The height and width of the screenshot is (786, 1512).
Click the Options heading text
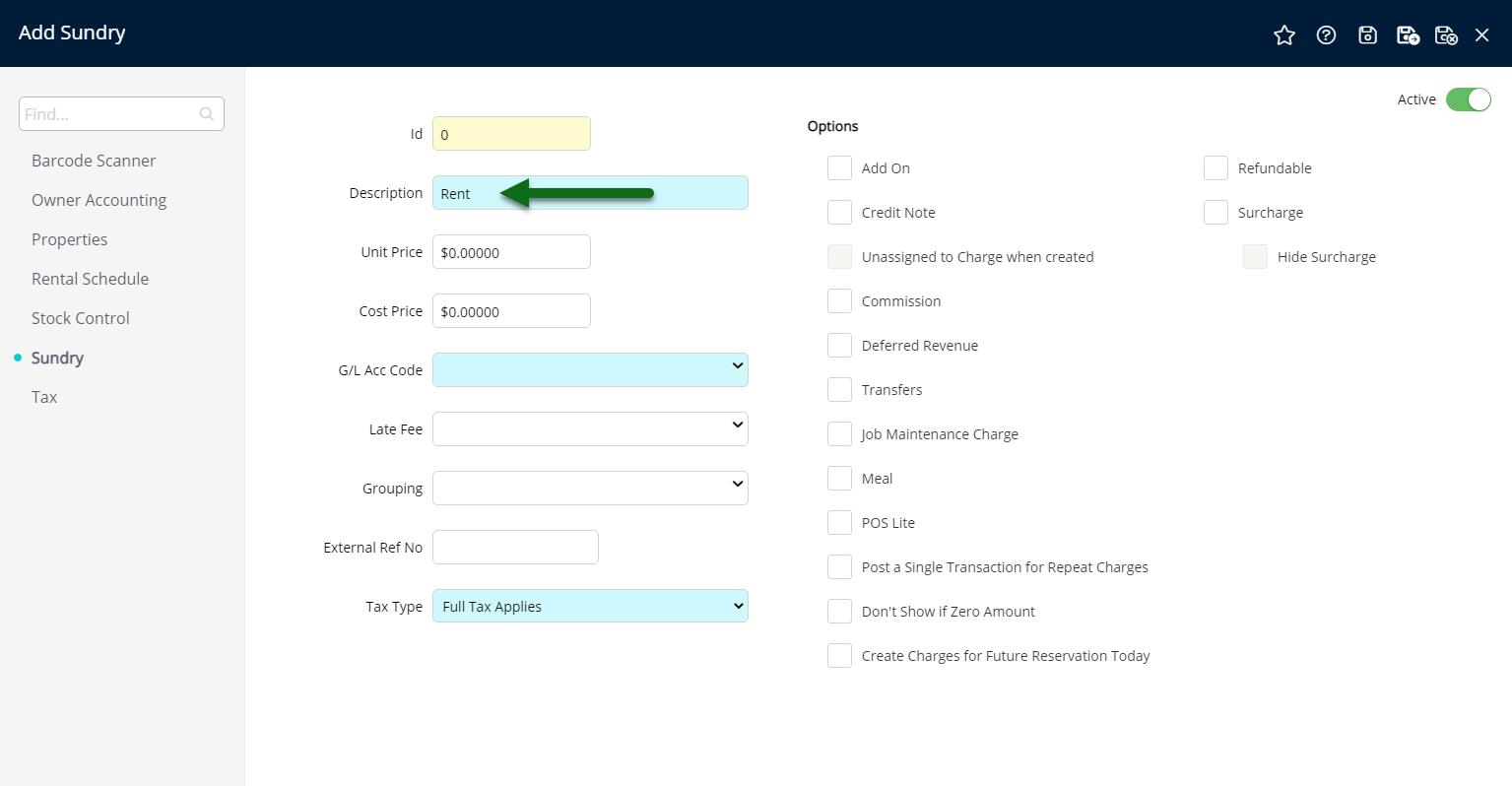(832, 126)
